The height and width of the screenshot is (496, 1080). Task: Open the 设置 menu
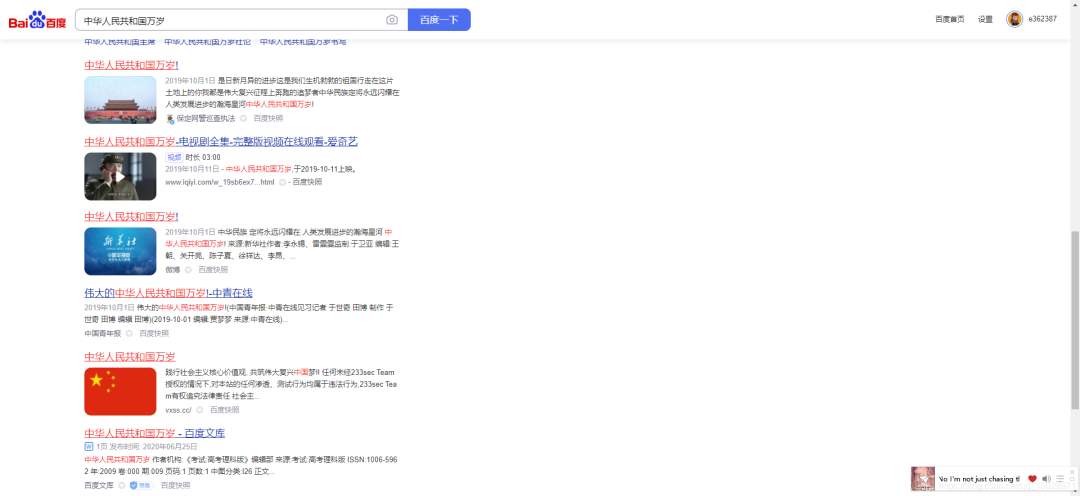coord(985,19)
